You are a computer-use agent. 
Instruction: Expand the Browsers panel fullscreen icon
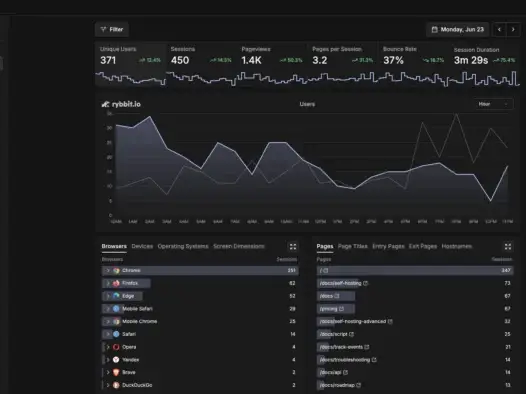(293, 247)
